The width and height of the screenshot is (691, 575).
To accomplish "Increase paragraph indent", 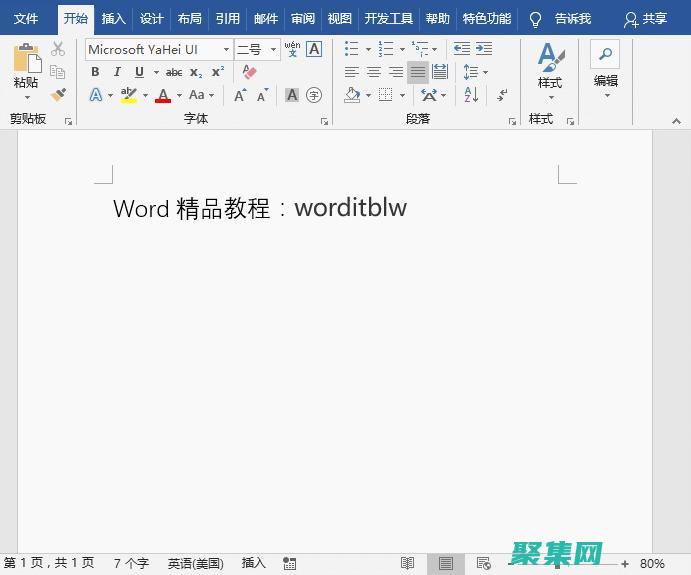I will pyautogui.click(x=484, y=49).
